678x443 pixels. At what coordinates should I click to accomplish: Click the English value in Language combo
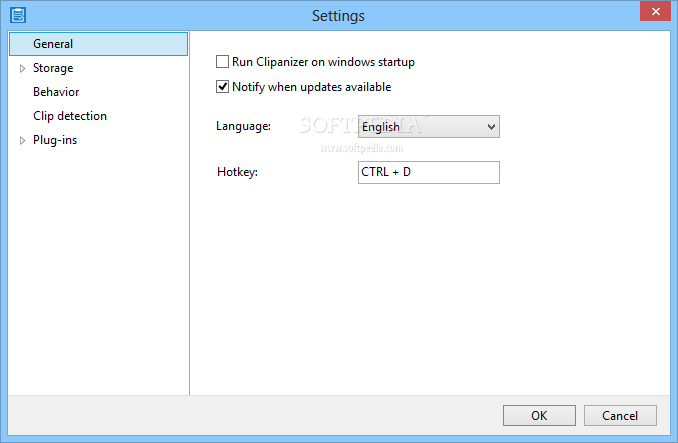[x=381, y=127]
